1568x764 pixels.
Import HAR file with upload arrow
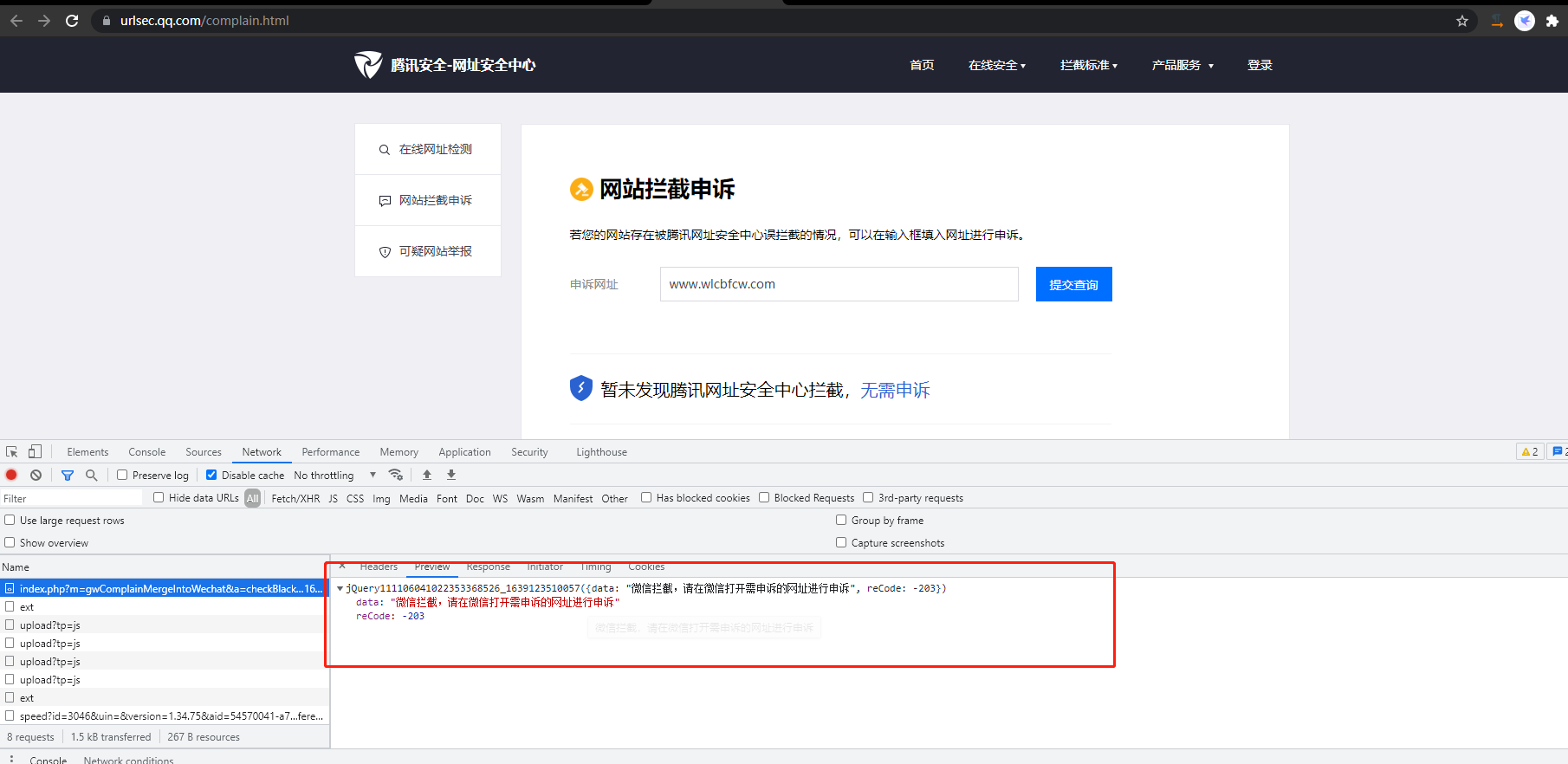[x=427, y=475]
